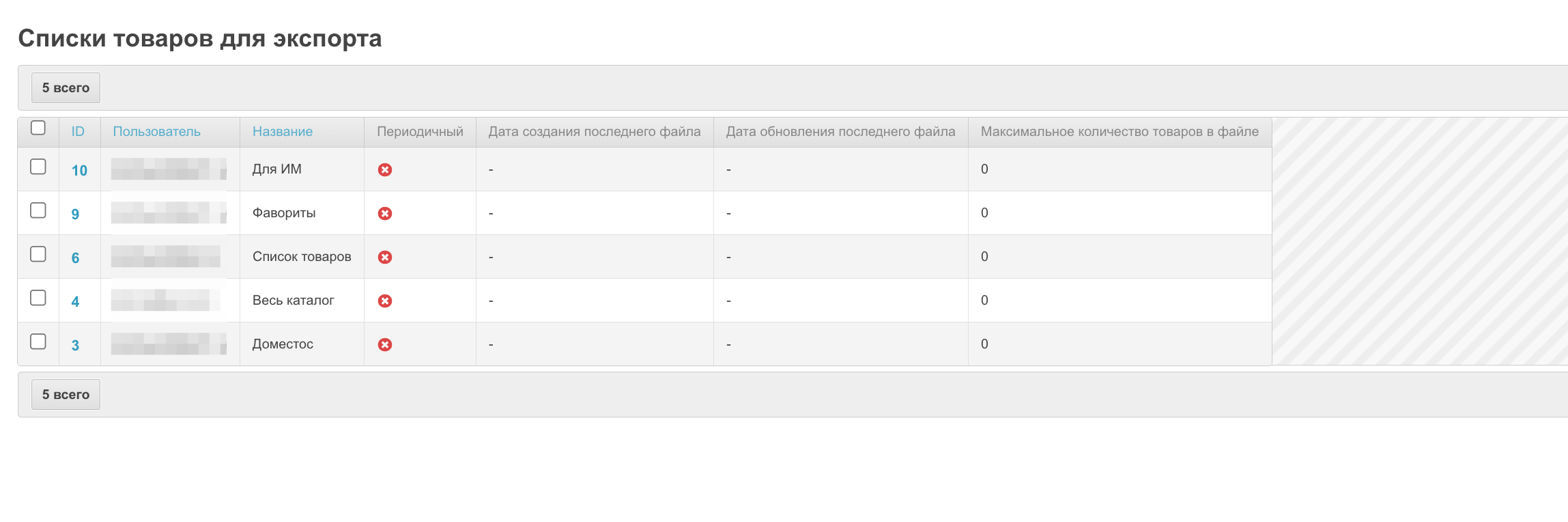Viewport: 1568px width, 522px height.
Task: Check the box for the Фавориты row
Action: (38, 210)
